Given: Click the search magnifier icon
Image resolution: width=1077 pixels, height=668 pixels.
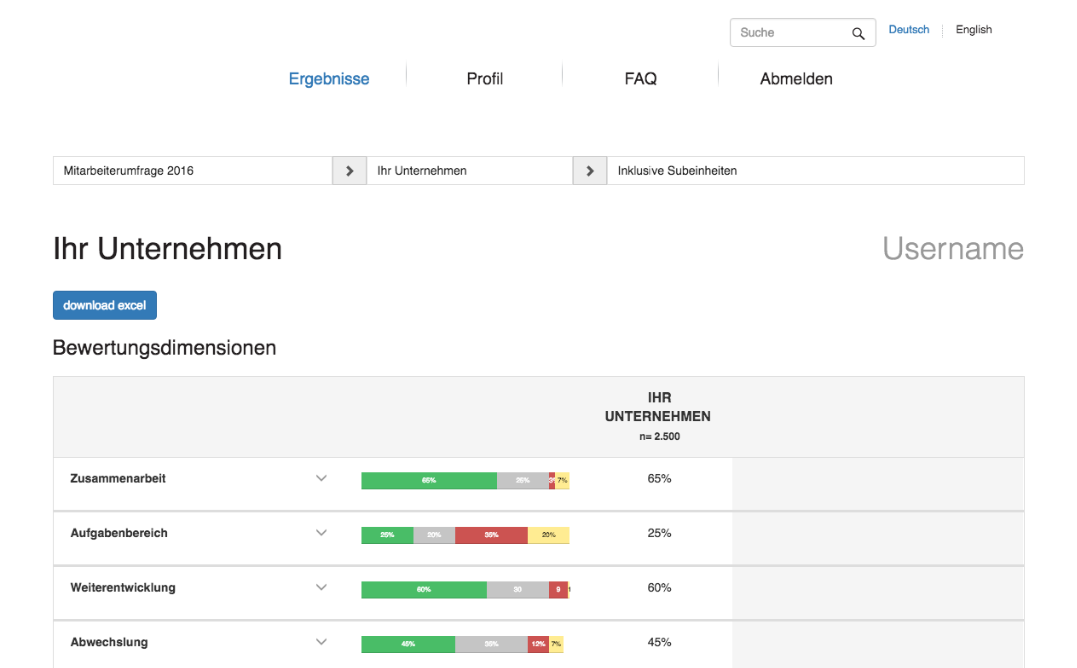Looking at the screenshot, I should [x=858, y=32].
